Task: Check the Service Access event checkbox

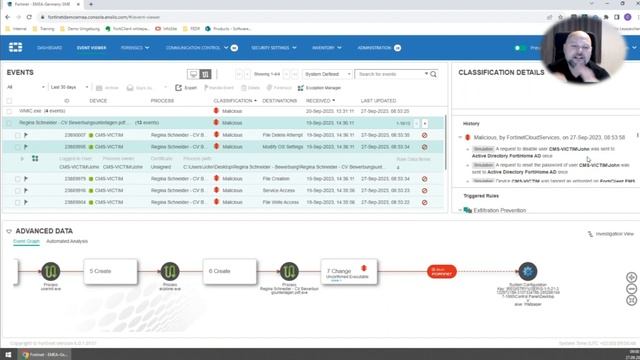Action: click(x=18, y=191)
